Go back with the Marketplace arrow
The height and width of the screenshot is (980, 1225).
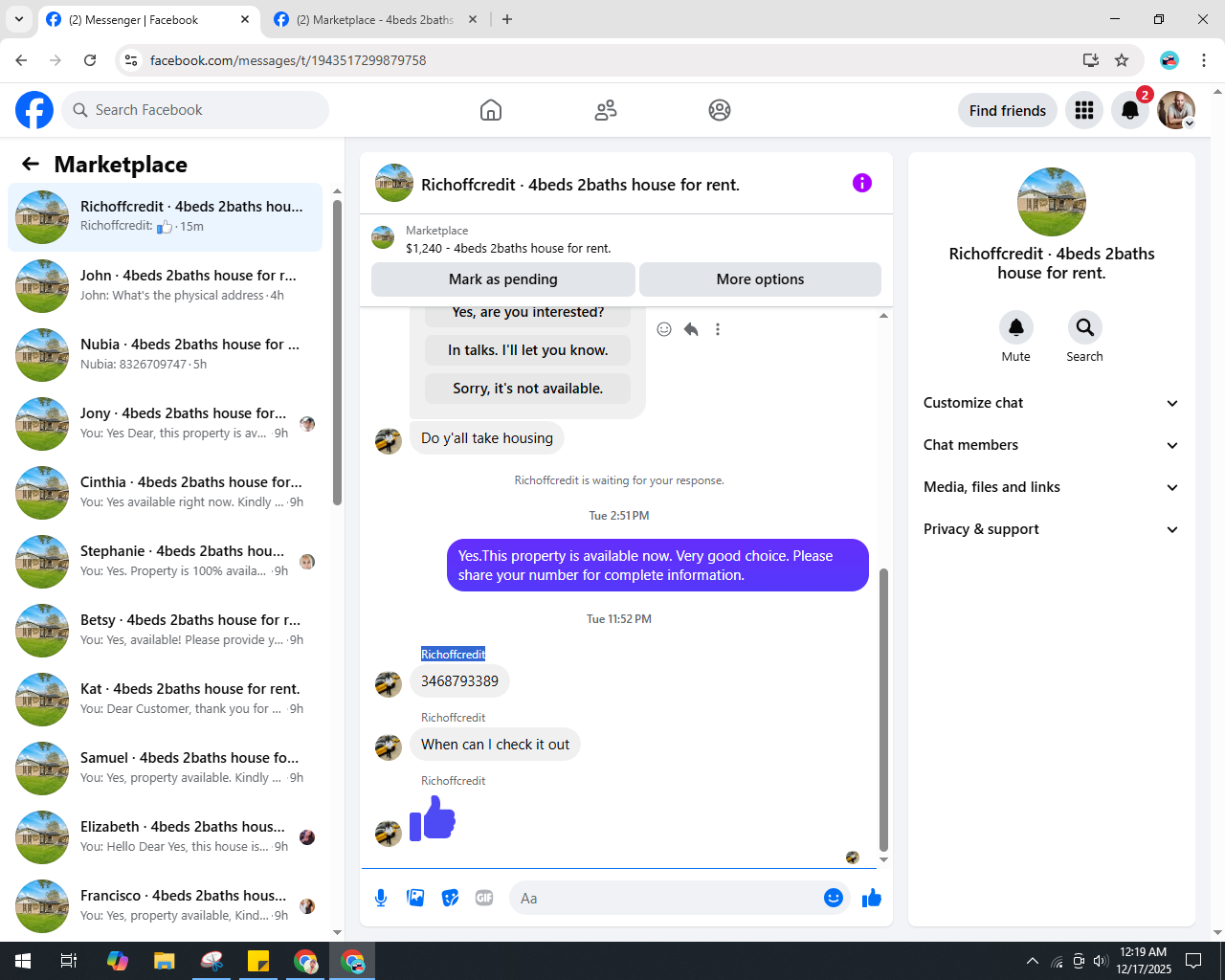click(31, 164)
